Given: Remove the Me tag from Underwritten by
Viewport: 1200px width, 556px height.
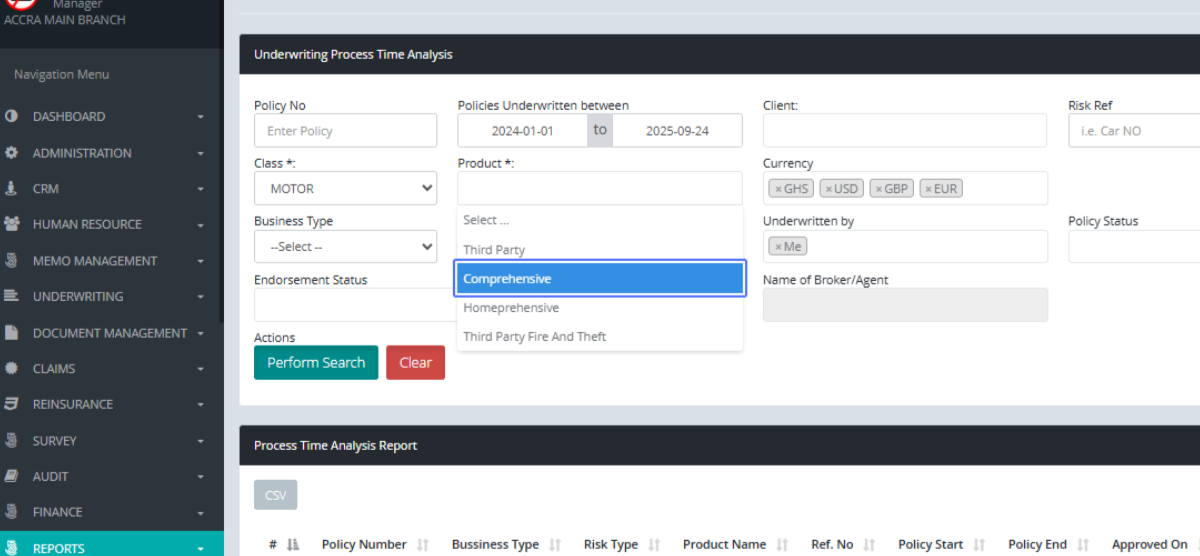Looking at the screenshot, I should 778,247.
